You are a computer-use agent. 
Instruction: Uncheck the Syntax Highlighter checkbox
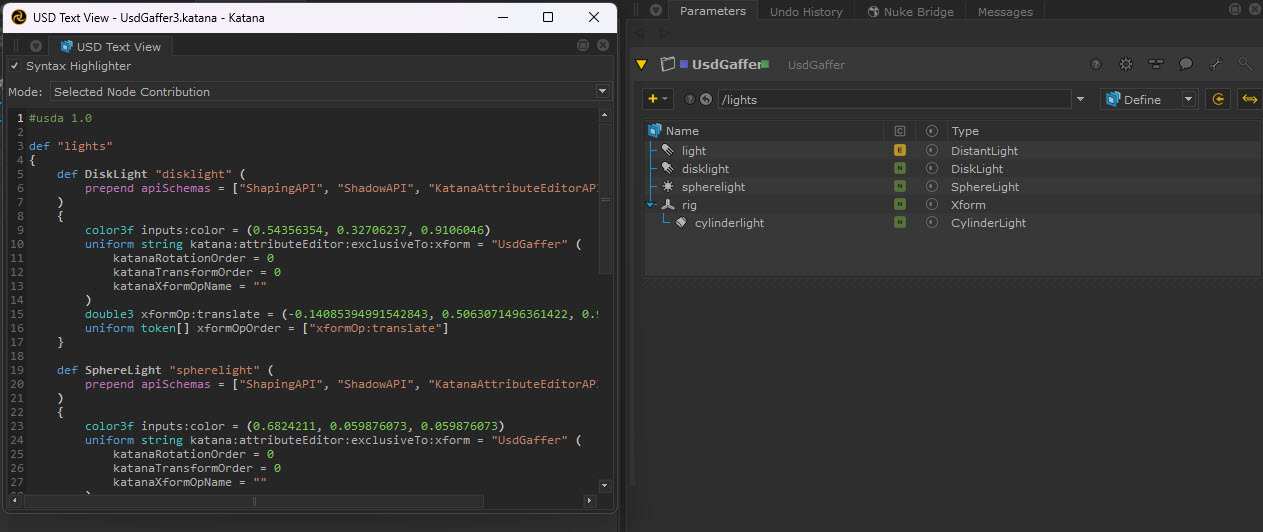(15, 66)
